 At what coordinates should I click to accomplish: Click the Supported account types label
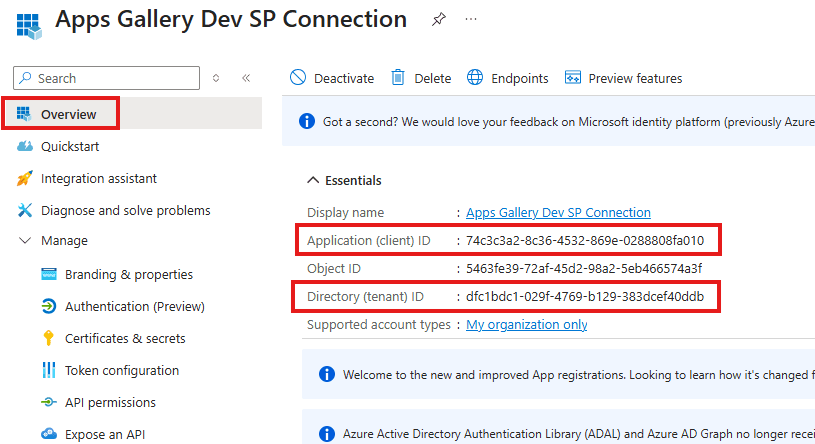[x=379, y=324]
